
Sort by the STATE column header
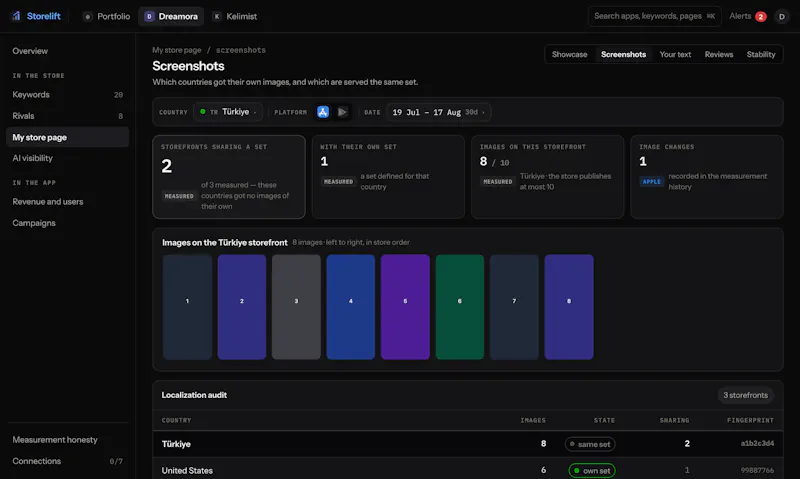[604, 420]
